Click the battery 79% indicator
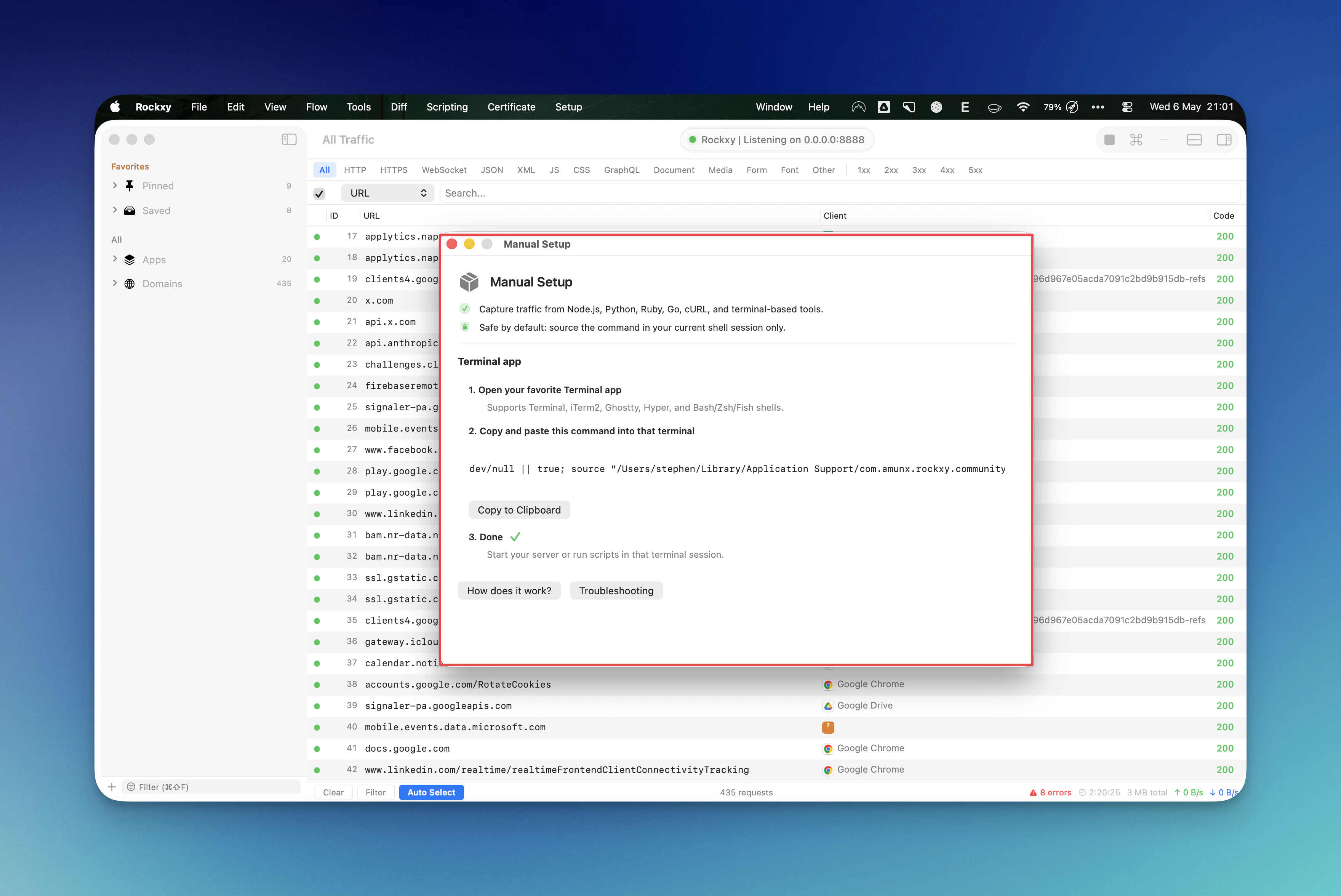This screenshot has width=1341, height=896. pos(1061,107)
